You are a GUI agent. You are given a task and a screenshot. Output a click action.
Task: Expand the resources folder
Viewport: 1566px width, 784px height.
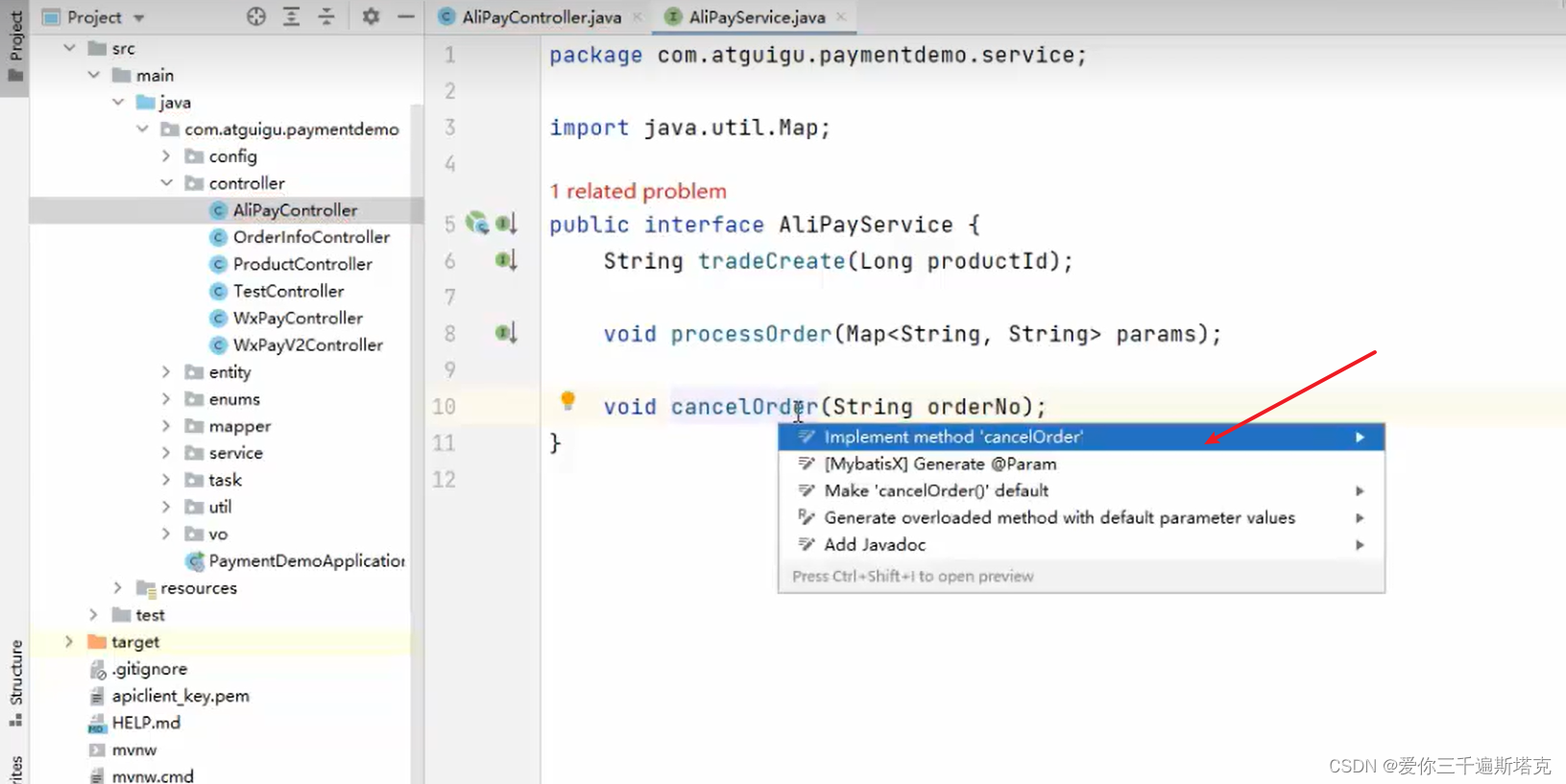coord(117,586)
